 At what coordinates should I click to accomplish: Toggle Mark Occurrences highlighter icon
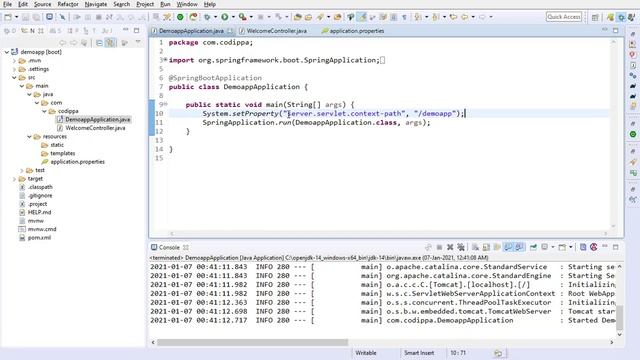(x=362, y=17)
